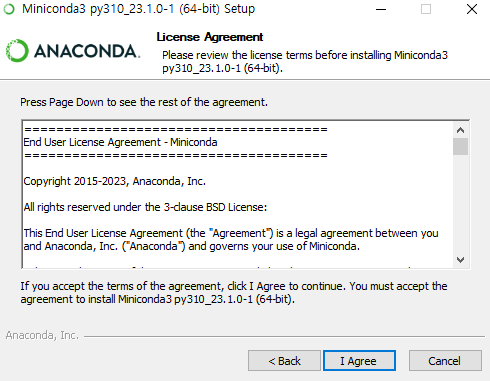Click the 'Copyright 2015-2023, Anaconda, Inc.' line

(114, 181)
